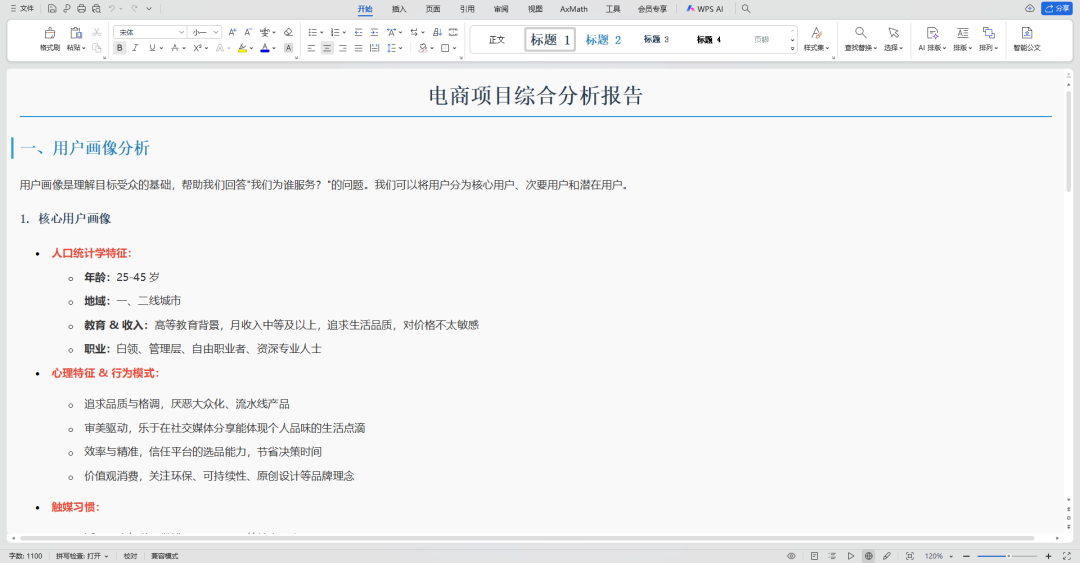Expand the styles gallery more arrow
This screenshot has width=1080, height=563.
tap(793, 48)
